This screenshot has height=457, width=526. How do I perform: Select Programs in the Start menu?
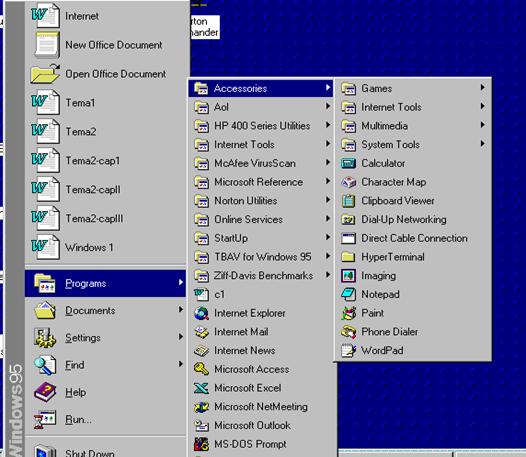[105, 284]
